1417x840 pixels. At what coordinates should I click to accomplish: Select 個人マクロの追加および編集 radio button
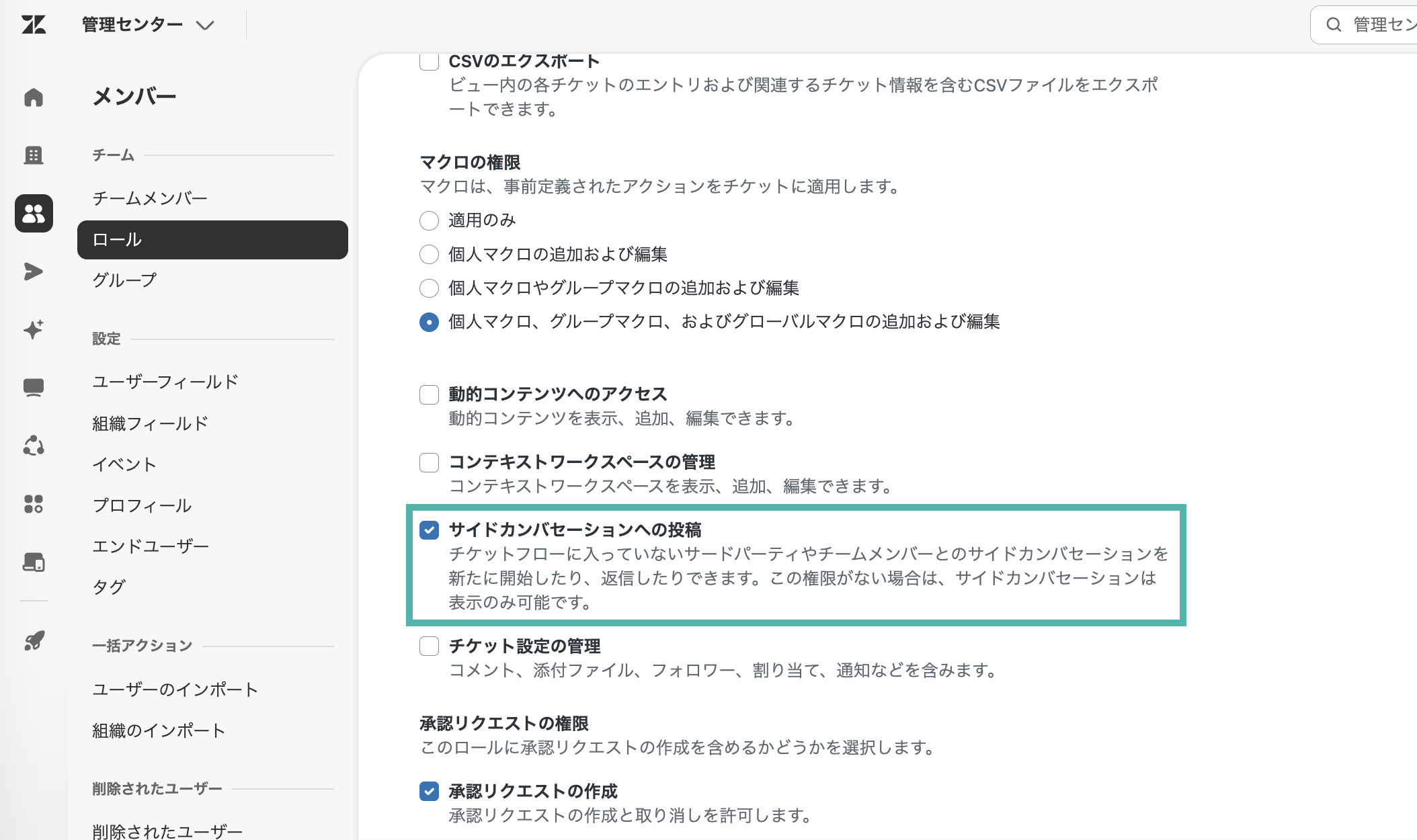pyautogui.click(x=429, y=255)
